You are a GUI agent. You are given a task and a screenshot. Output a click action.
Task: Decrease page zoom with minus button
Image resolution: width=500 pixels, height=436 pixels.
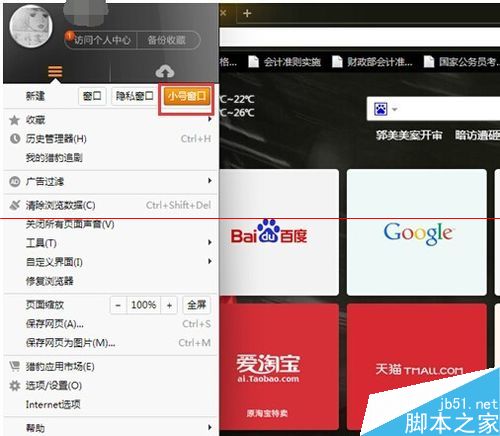118,305
